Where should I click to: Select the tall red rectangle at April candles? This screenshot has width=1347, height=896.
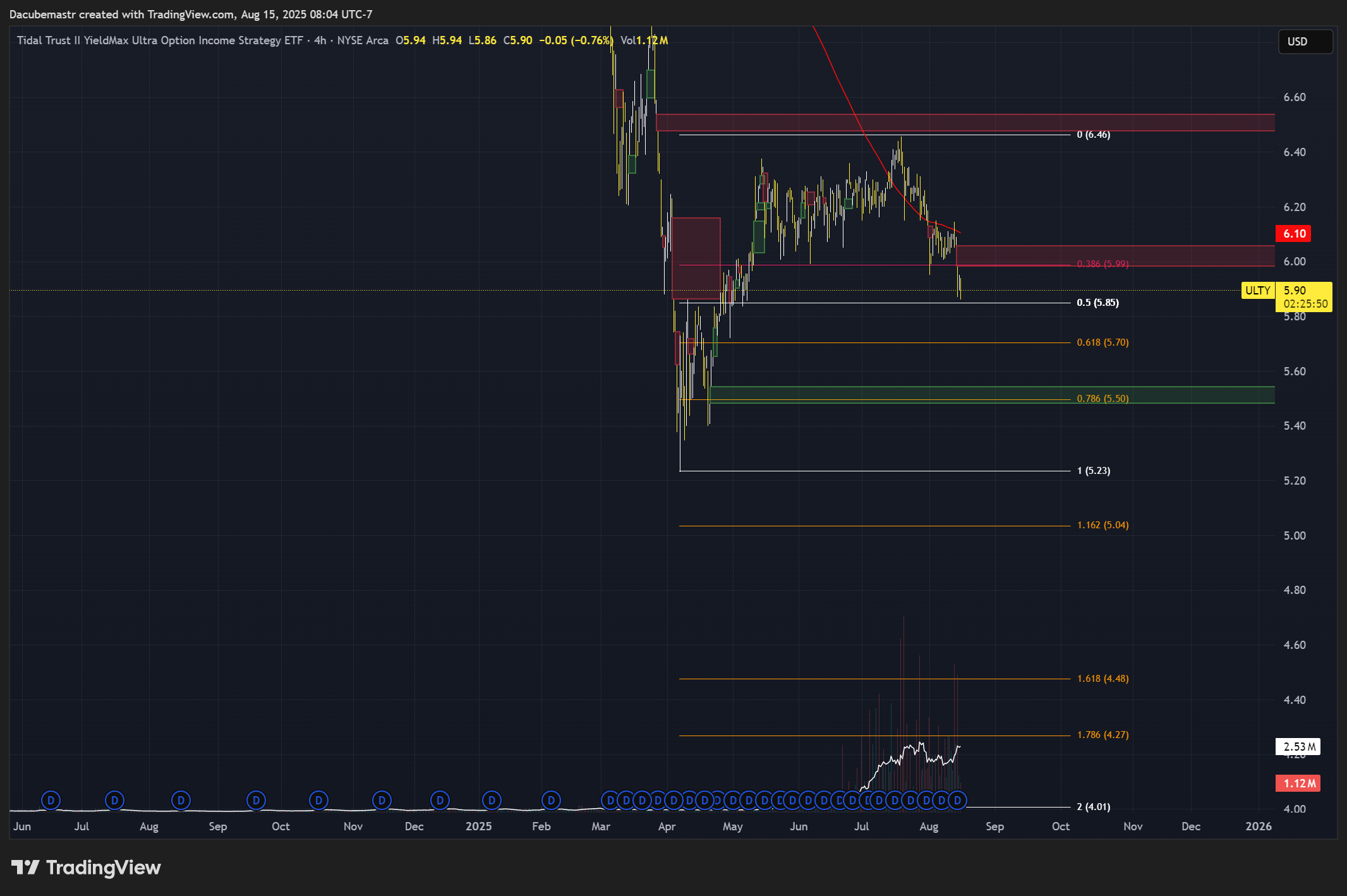click(x=696, y=258)
